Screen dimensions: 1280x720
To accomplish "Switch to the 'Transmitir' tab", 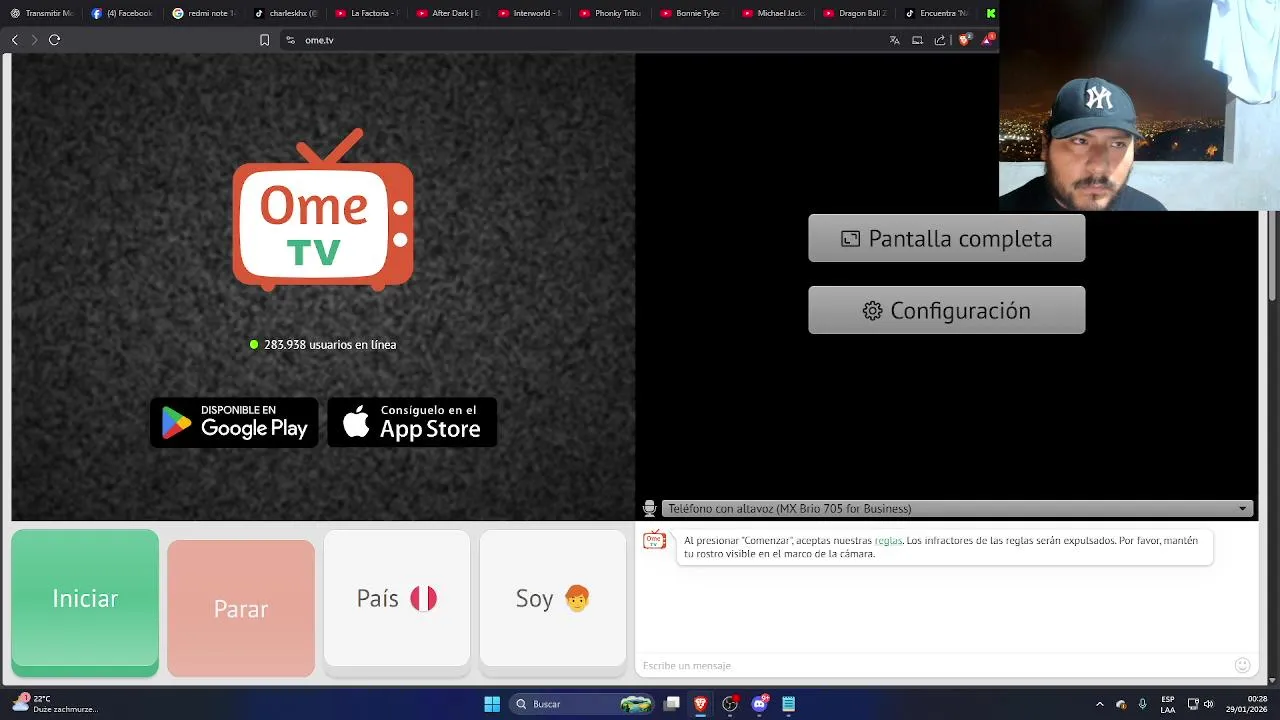I will (42, 13).
